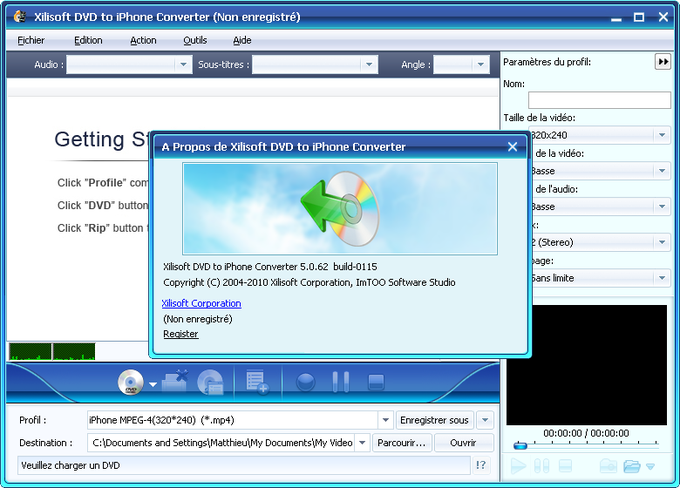Take a snapshot with the camera folder icon
Viewport: 680px width, 488px height.
(608, 466)
